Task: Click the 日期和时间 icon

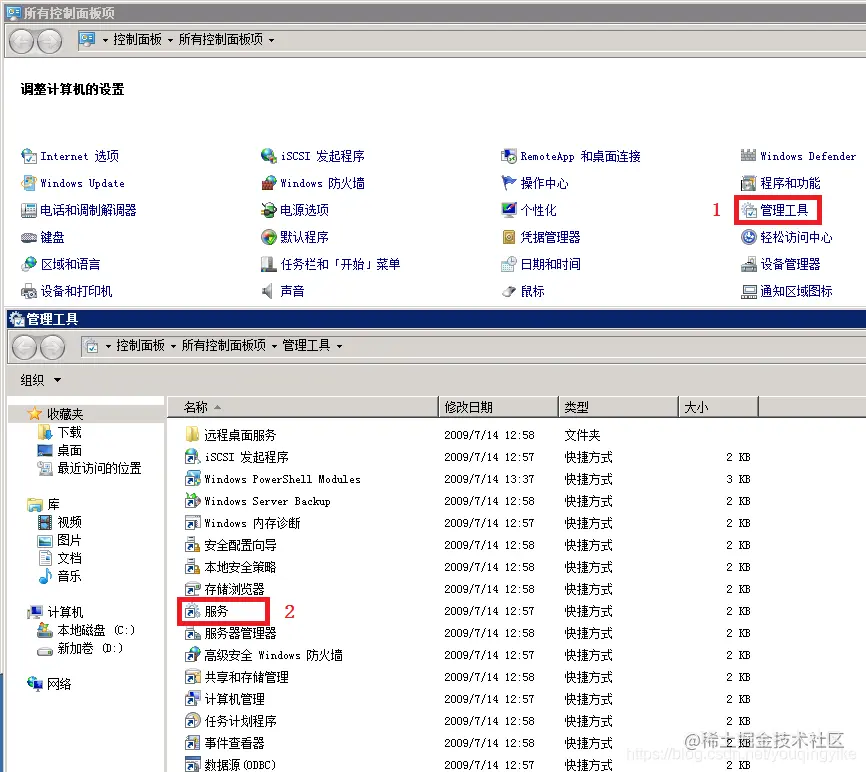Action: pos(509,264)
